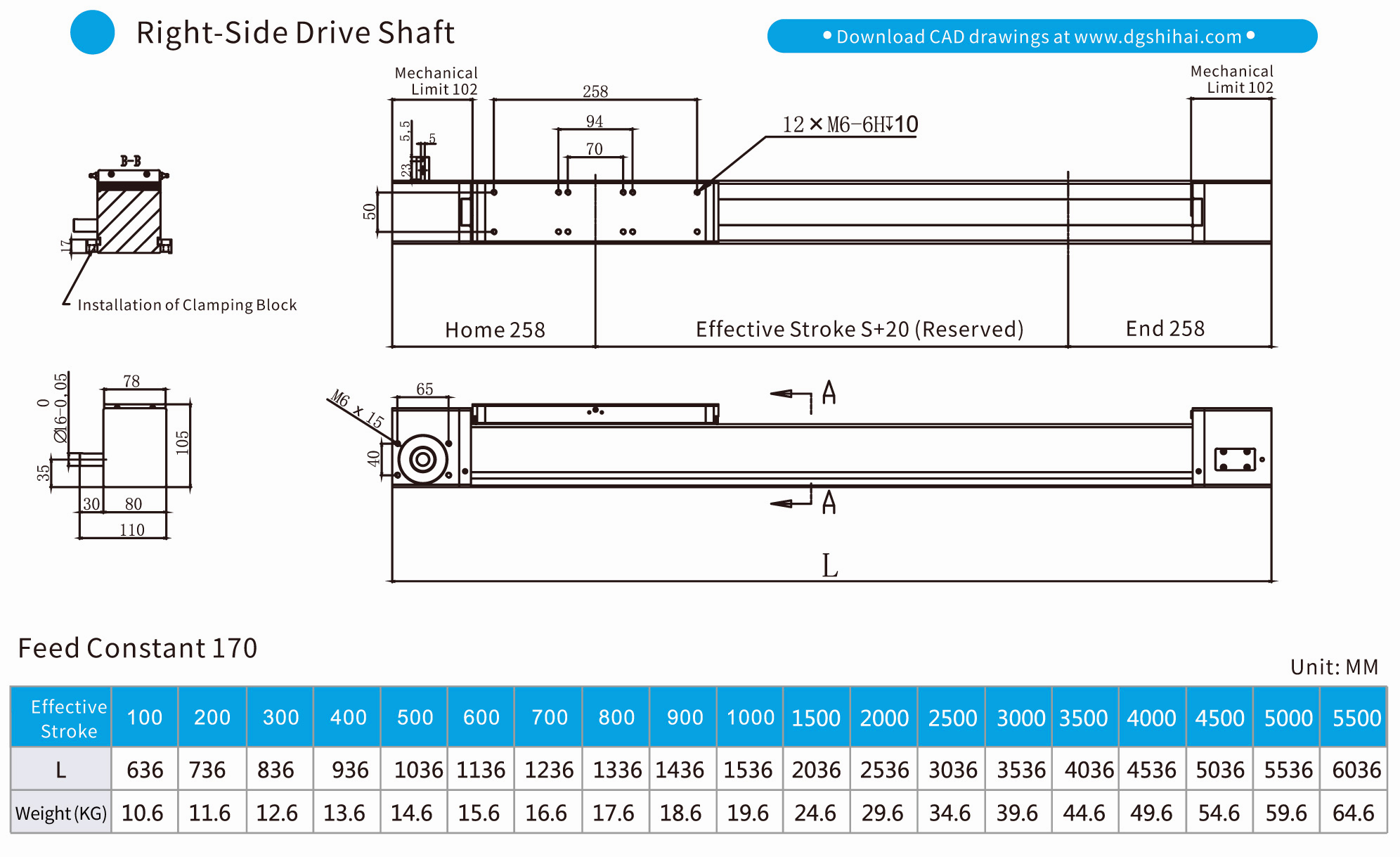Click the Weight (KG) row label
Viewport: 1400px width, 857px height.
[x=61, y=813]
